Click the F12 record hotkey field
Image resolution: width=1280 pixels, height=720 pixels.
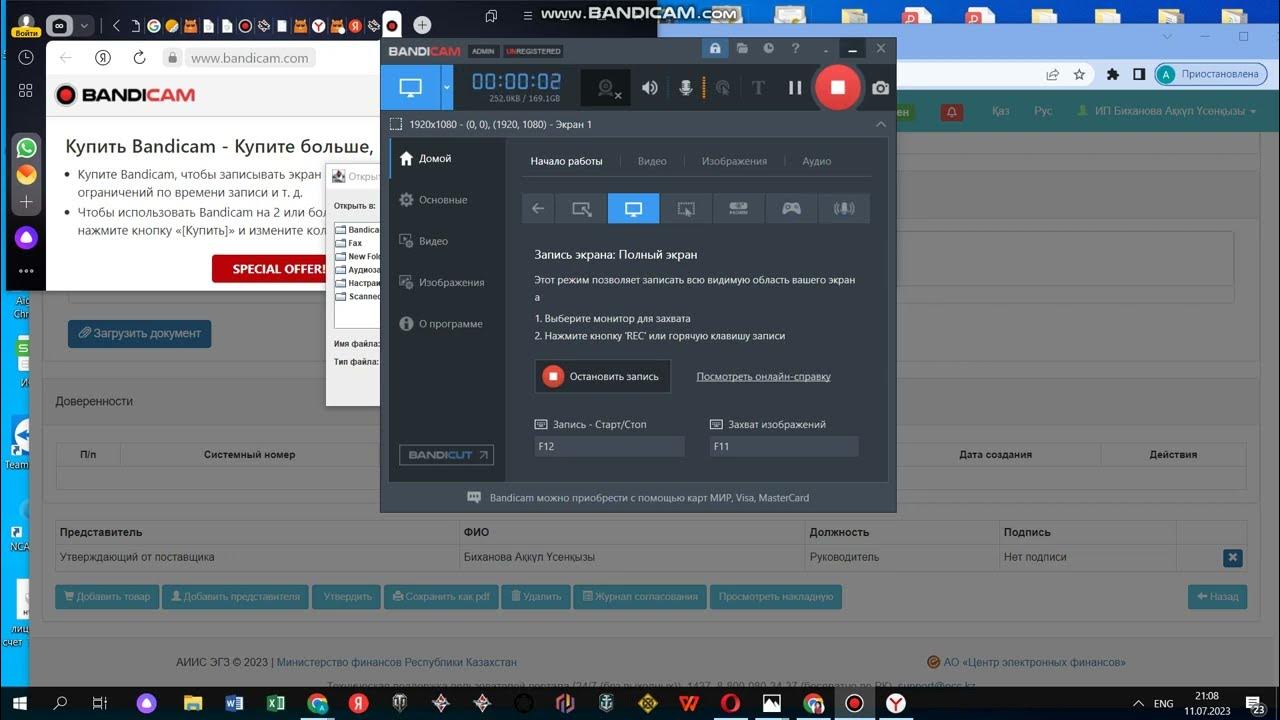(x=609, y=447)
